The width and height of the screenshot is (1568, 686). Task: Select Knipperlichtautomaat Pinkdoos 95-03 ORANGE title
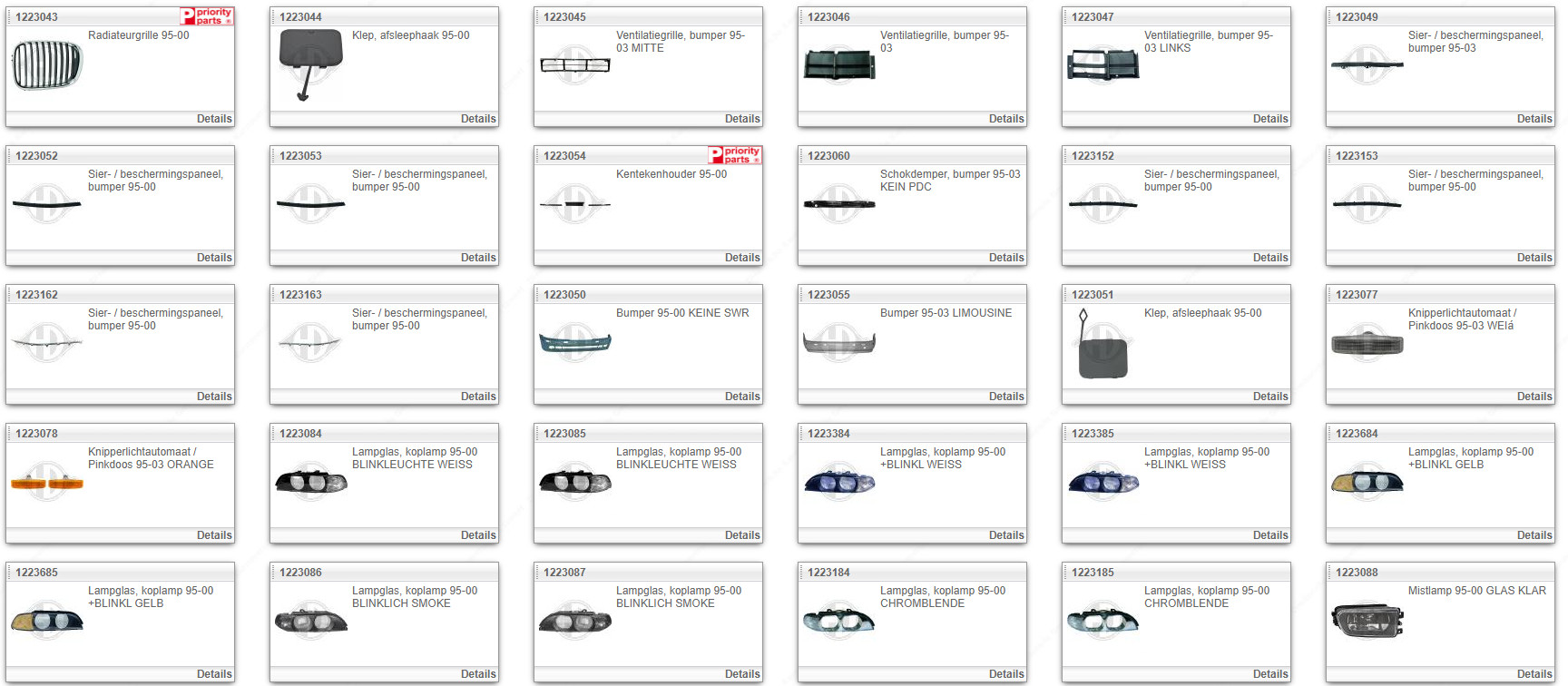(x=151, y=458)
